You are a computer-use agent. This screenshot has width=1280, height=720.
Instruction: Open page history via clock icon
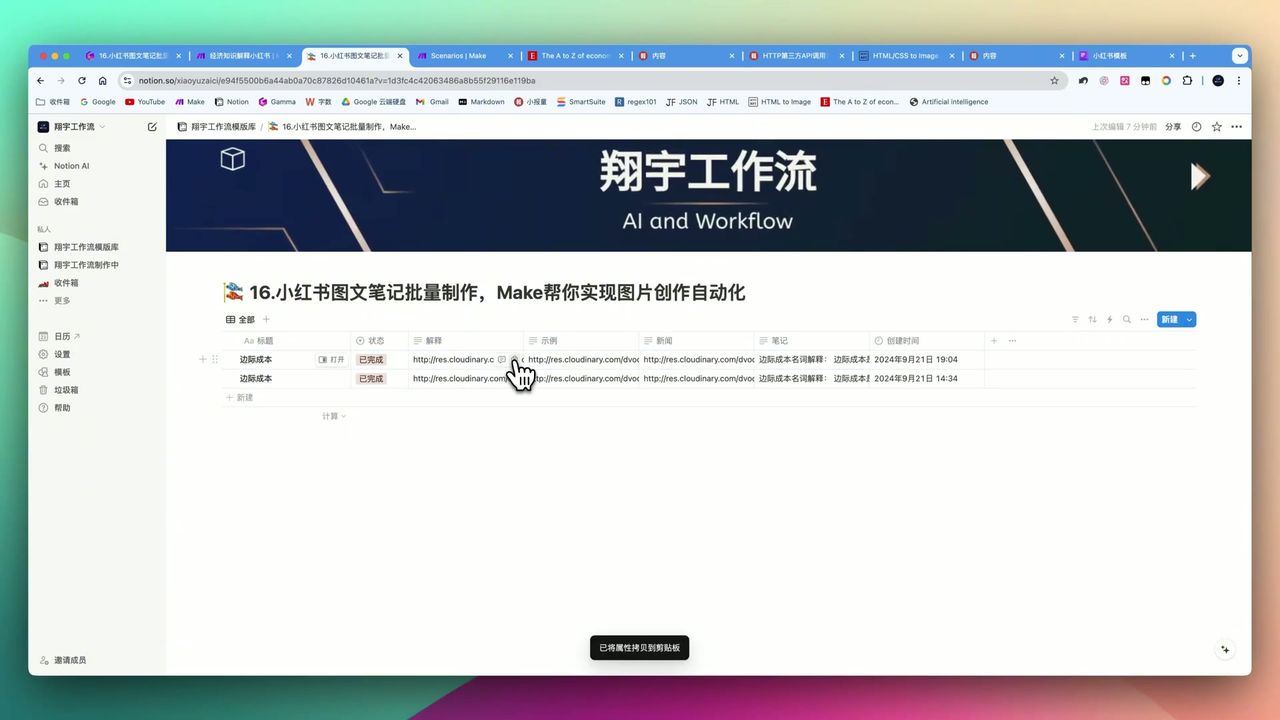(1196, 127)
